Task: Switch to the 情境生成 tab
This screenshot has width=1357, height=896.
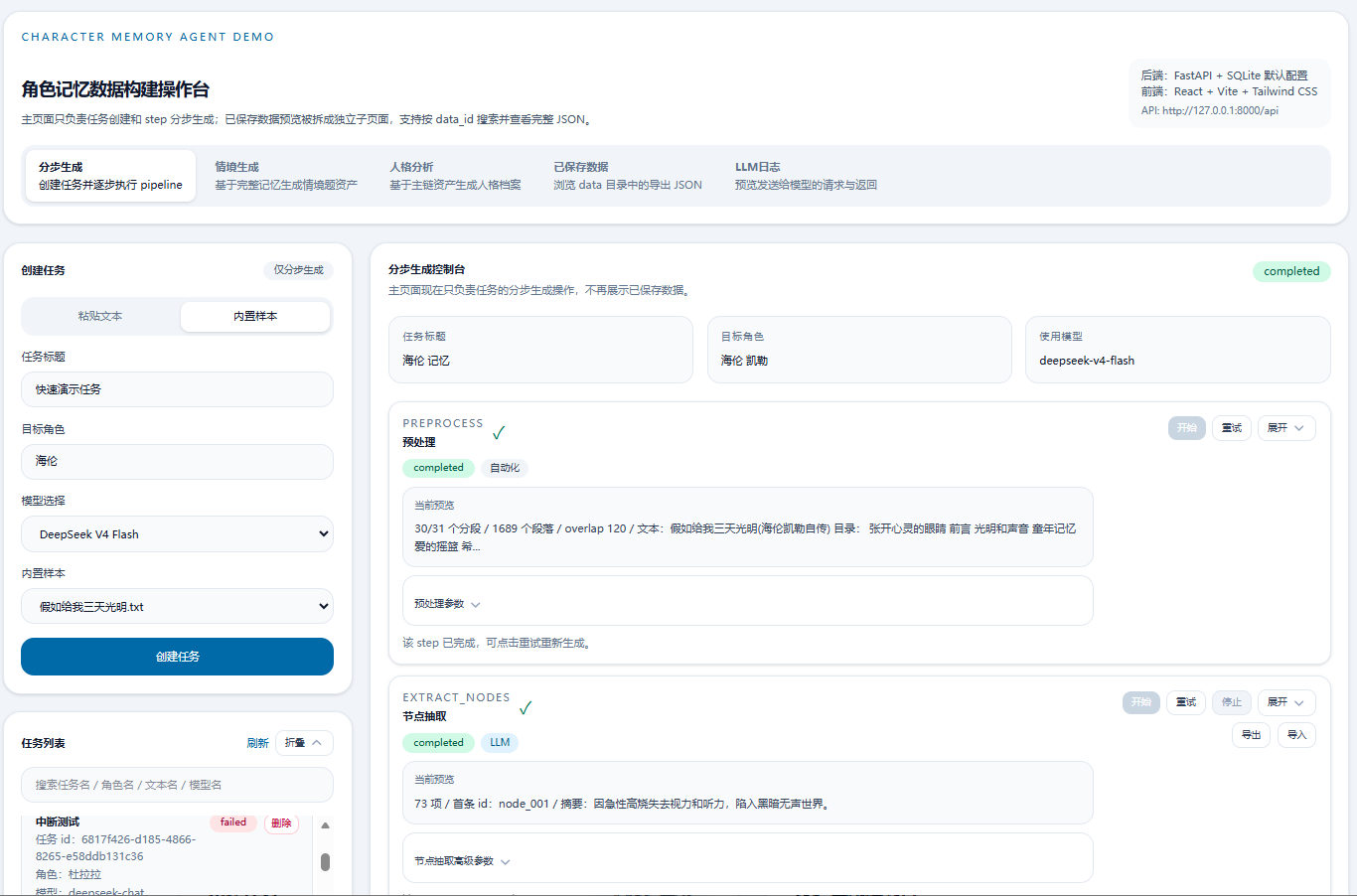Action: pos(286,176)
